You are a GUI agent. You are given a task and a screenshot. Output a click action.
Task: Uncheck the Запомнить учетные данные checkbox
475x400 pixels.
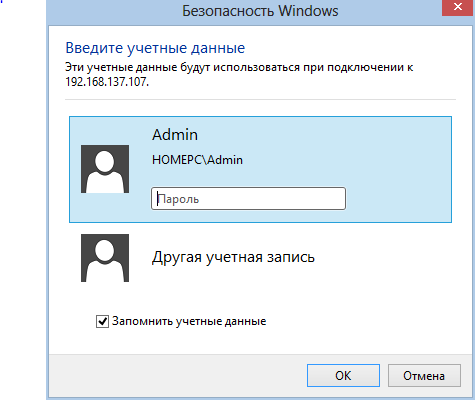coord(102,321)
